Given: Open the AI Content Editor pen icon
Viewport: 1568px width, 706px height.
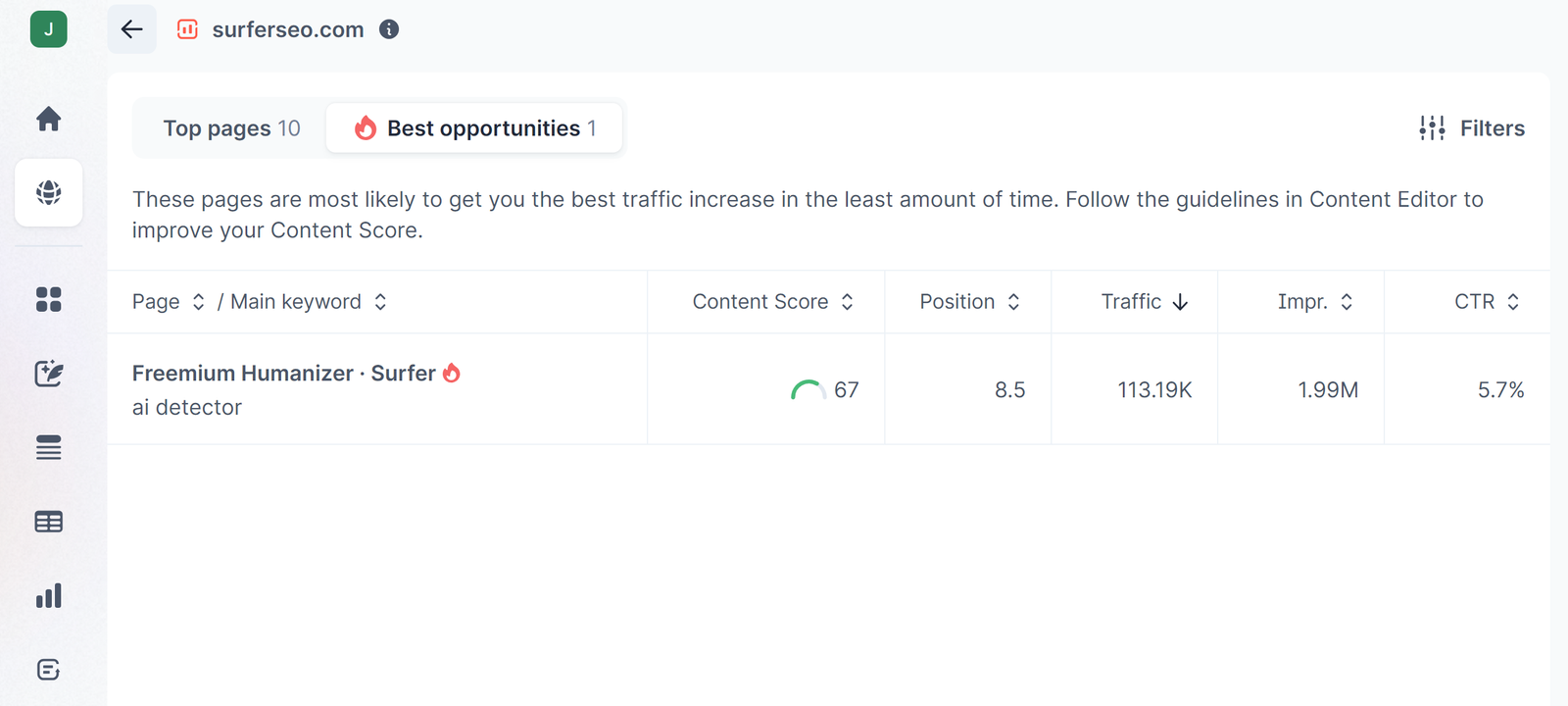Looking at the screenshot, I should tap(48, 374).
